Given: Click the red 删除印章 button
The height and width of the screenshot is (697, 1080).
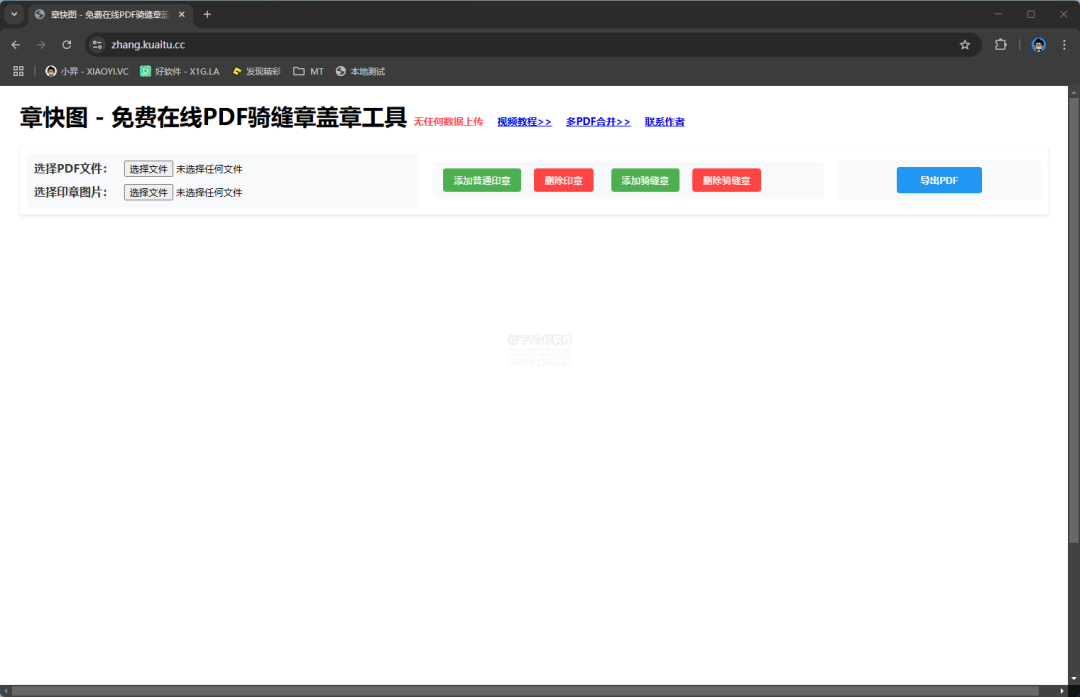Looking at the screenshot, I should [x=563, y=180].
